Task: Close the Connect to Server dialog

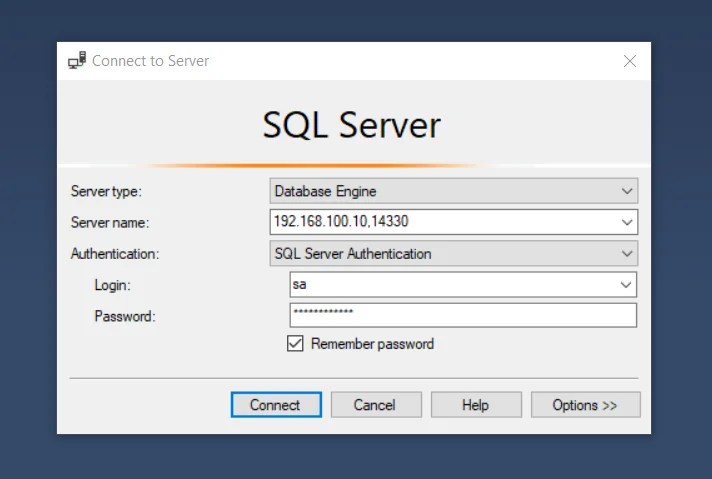Action: coord(629,61)
